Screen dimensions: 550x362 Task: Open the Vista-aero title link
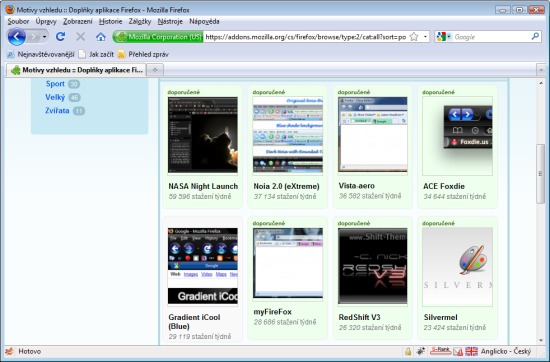[357, 186]
